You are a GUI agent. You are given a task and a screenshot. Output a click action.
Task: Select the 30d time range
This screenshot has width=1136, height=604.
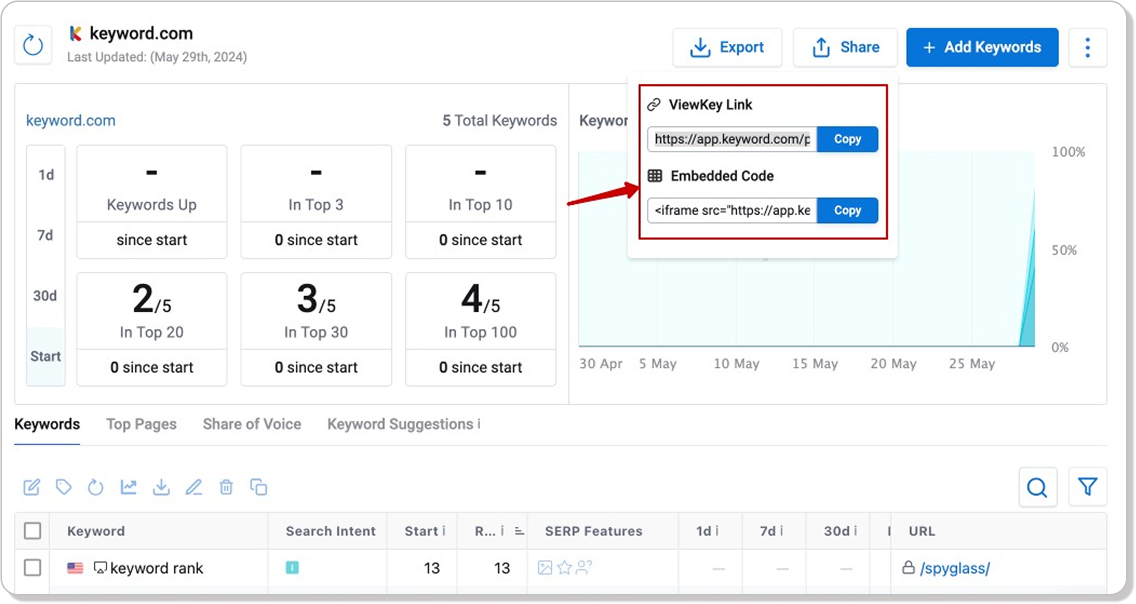point(46,295)
